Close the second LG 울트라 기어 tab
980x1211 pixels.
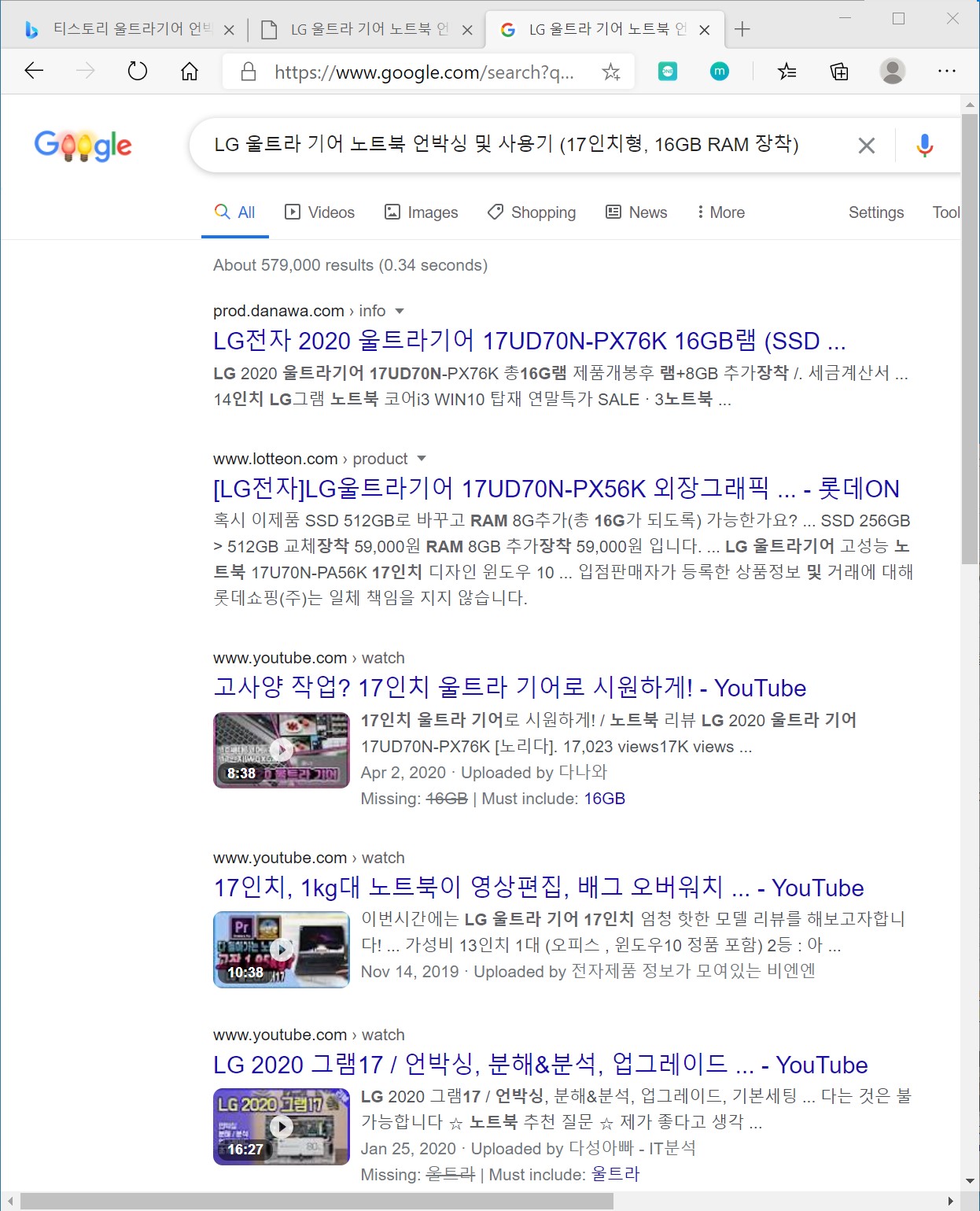point(467,30)
